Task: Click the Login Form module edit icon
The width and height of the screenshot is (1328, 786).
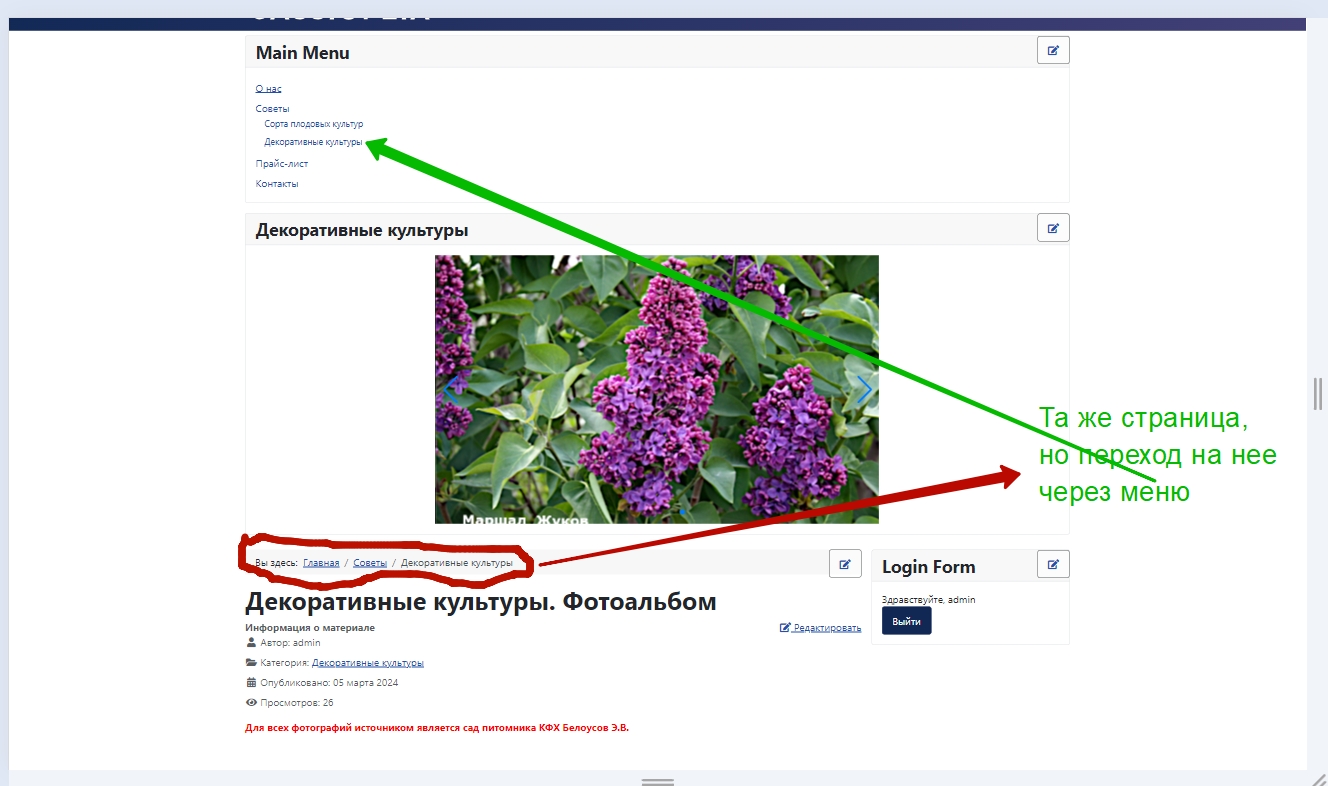Action: (1053, 564)
